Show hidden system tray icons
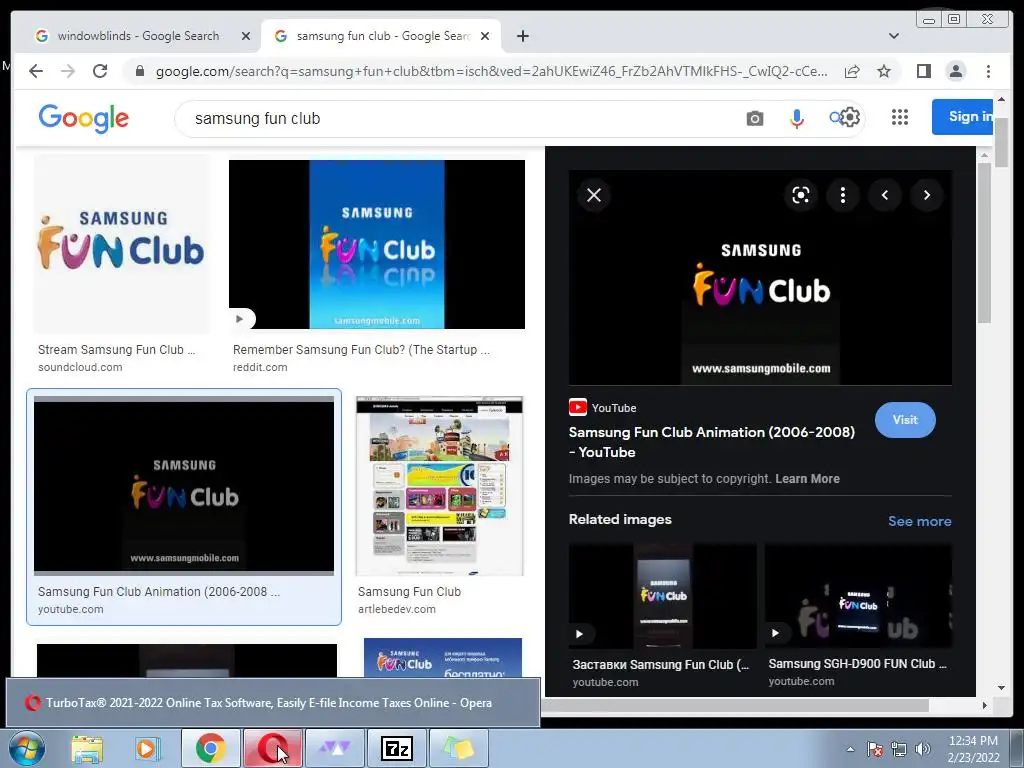The image size is (1024, 768). tap(850, 749)
